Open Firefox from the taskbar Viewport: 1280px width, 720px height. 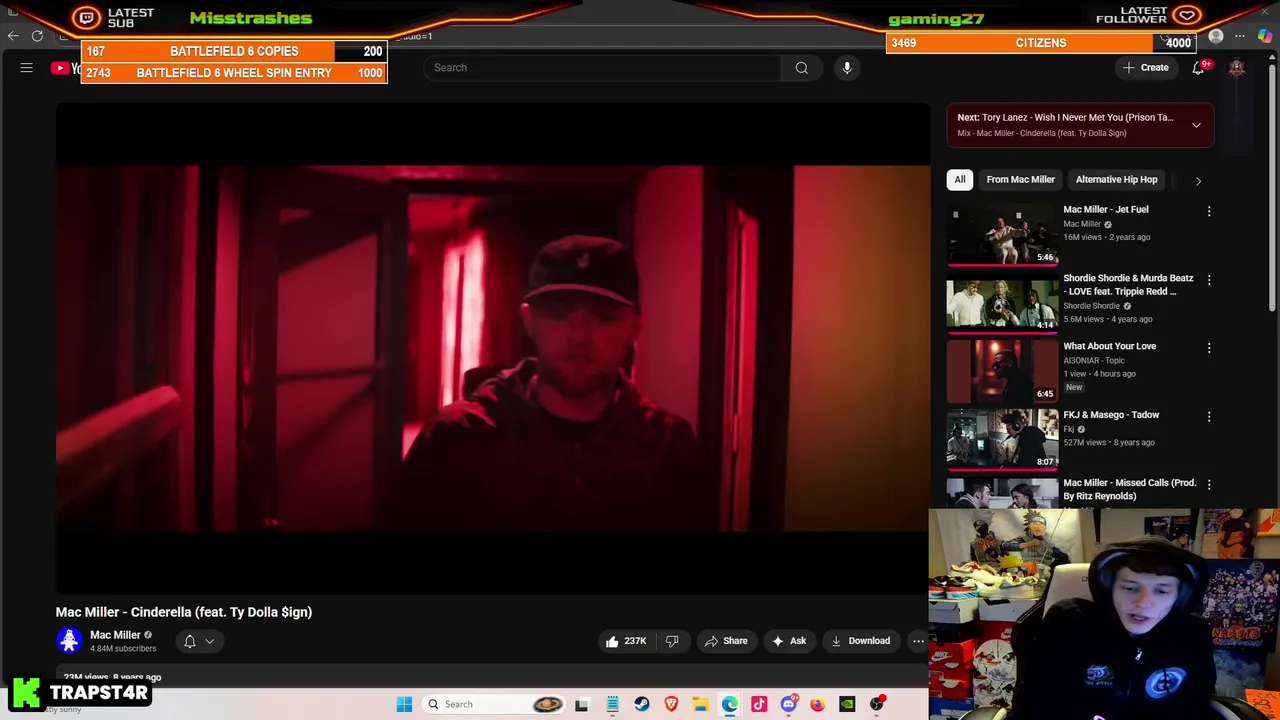[817, 704]
